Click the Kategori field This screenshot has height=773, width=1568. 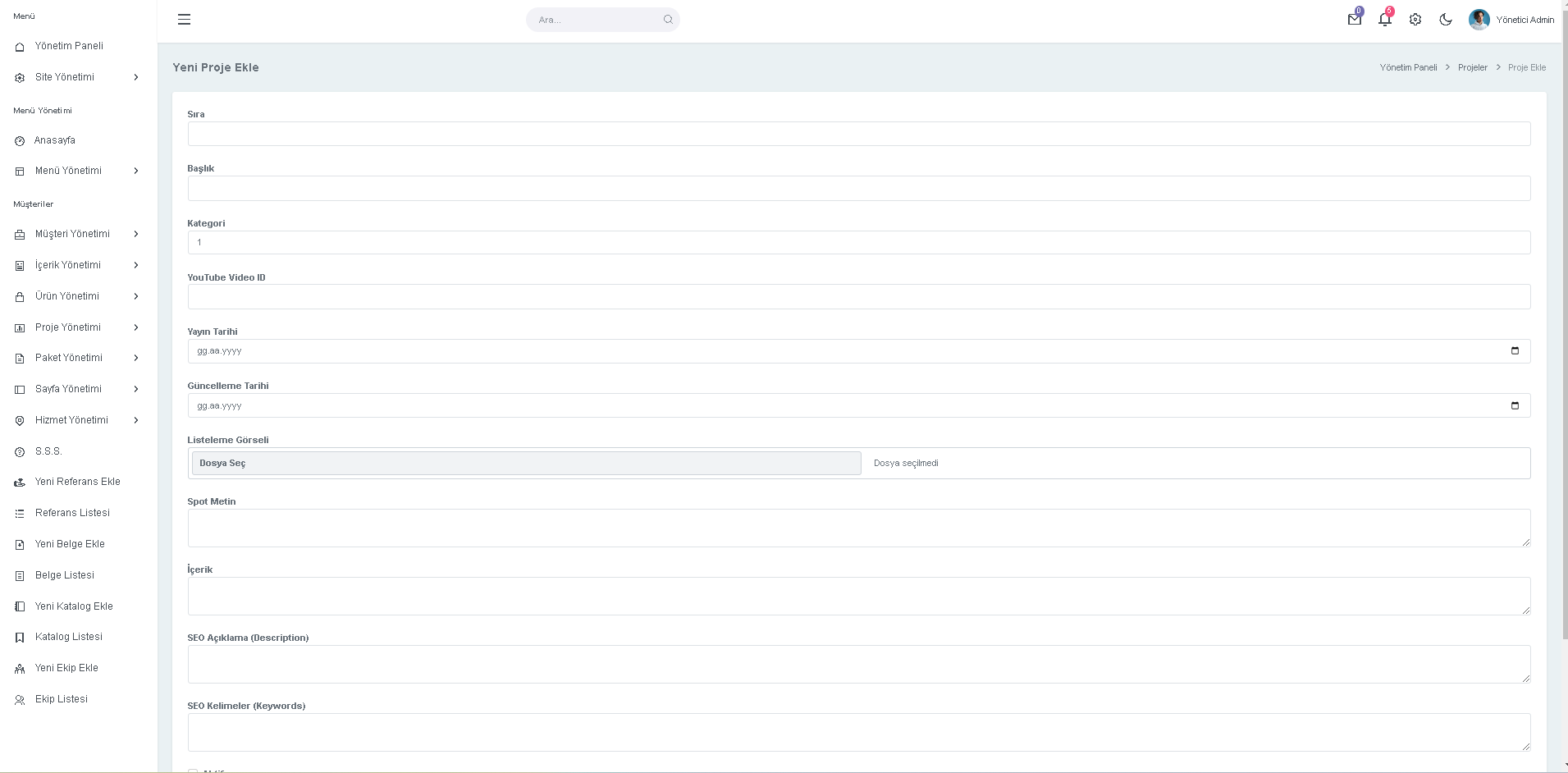tap(858, 242)
